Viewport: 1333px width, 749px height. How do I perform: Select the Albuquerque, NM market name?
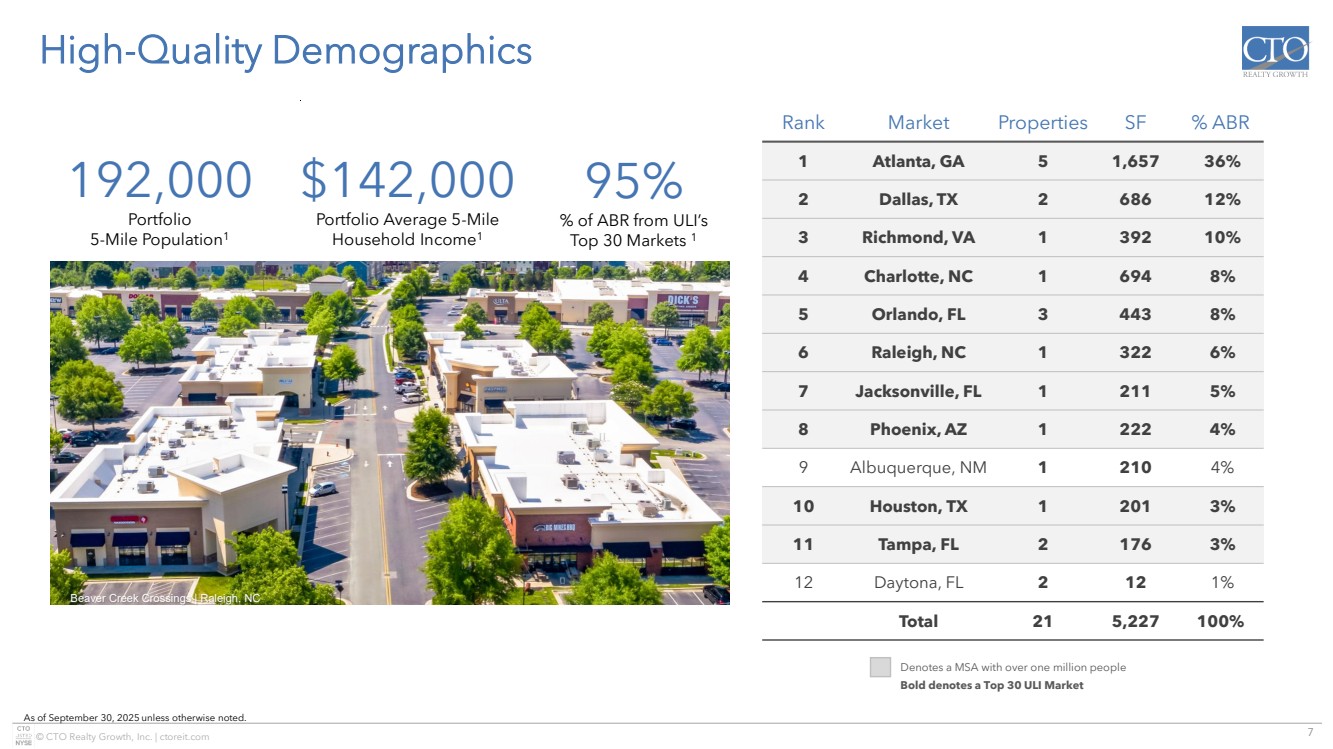tap(918, 467)
